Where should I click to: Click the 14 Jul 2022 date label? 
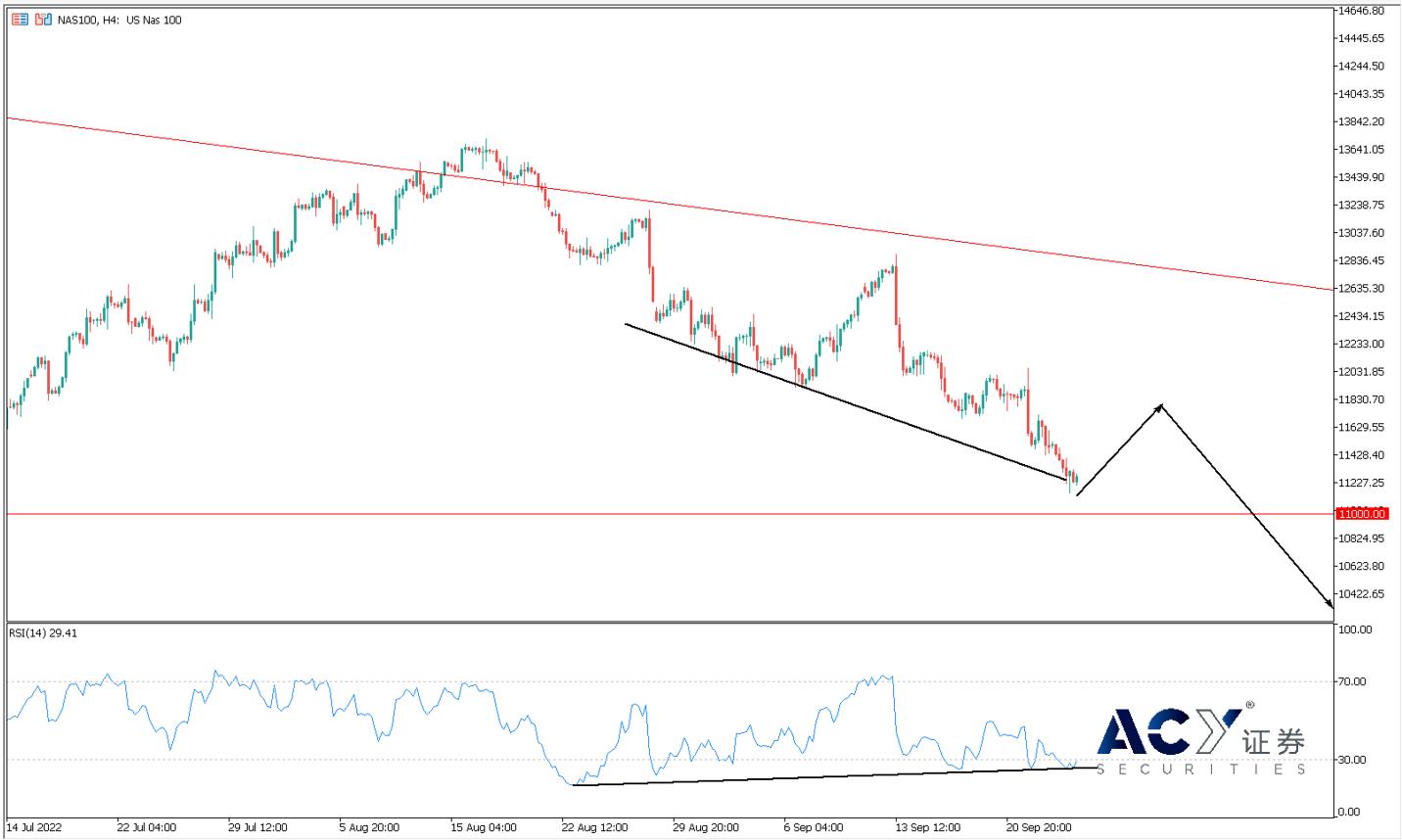[x=32, y=827]
